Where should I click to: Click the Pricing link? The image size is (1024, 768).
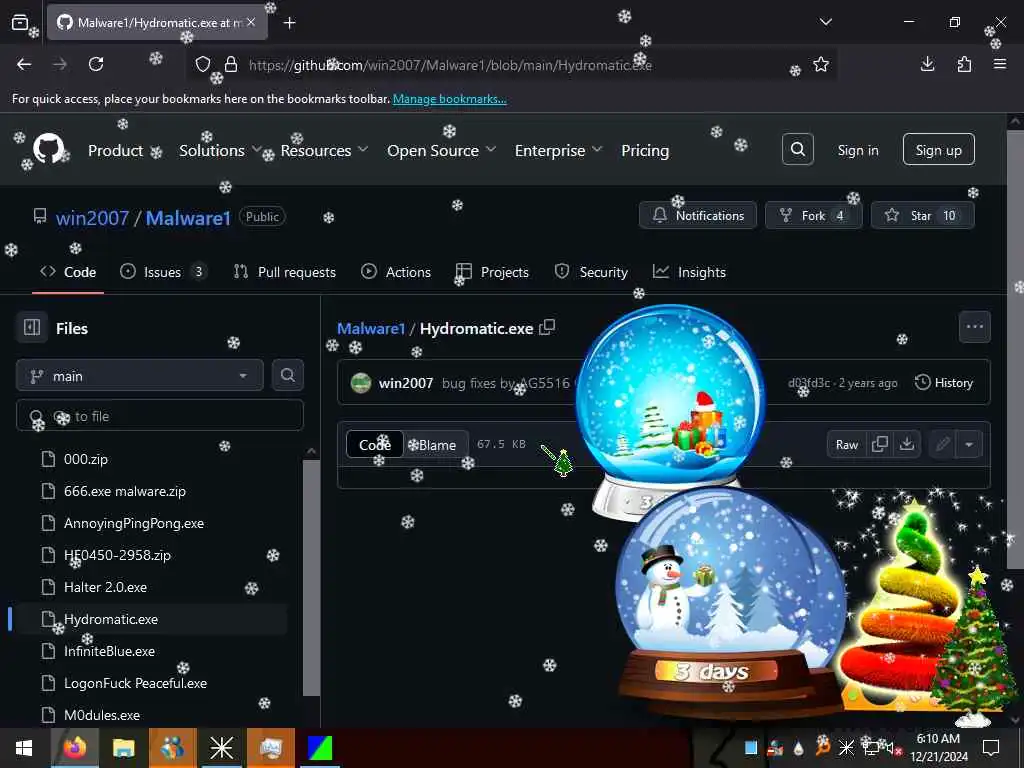645,150
